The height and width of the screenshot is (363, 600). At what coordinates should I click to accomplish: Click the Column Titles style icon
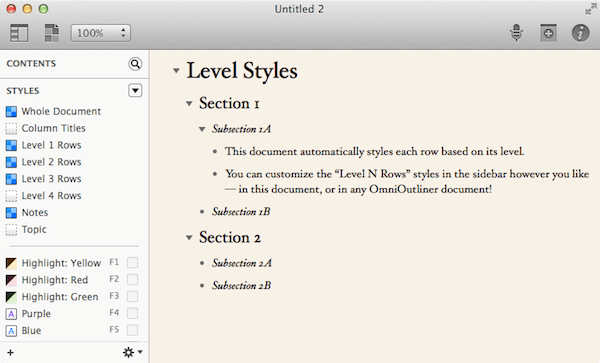pos(11,129)
